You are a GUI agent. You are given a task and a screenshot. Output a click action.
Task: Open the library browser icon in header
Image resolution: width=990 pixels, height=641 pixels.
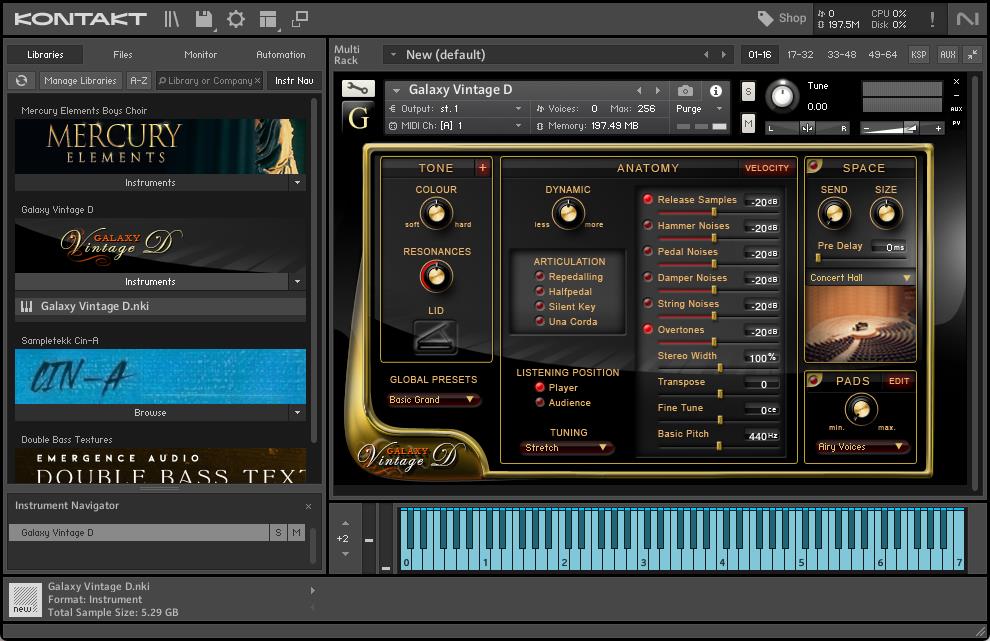point(172,18)
